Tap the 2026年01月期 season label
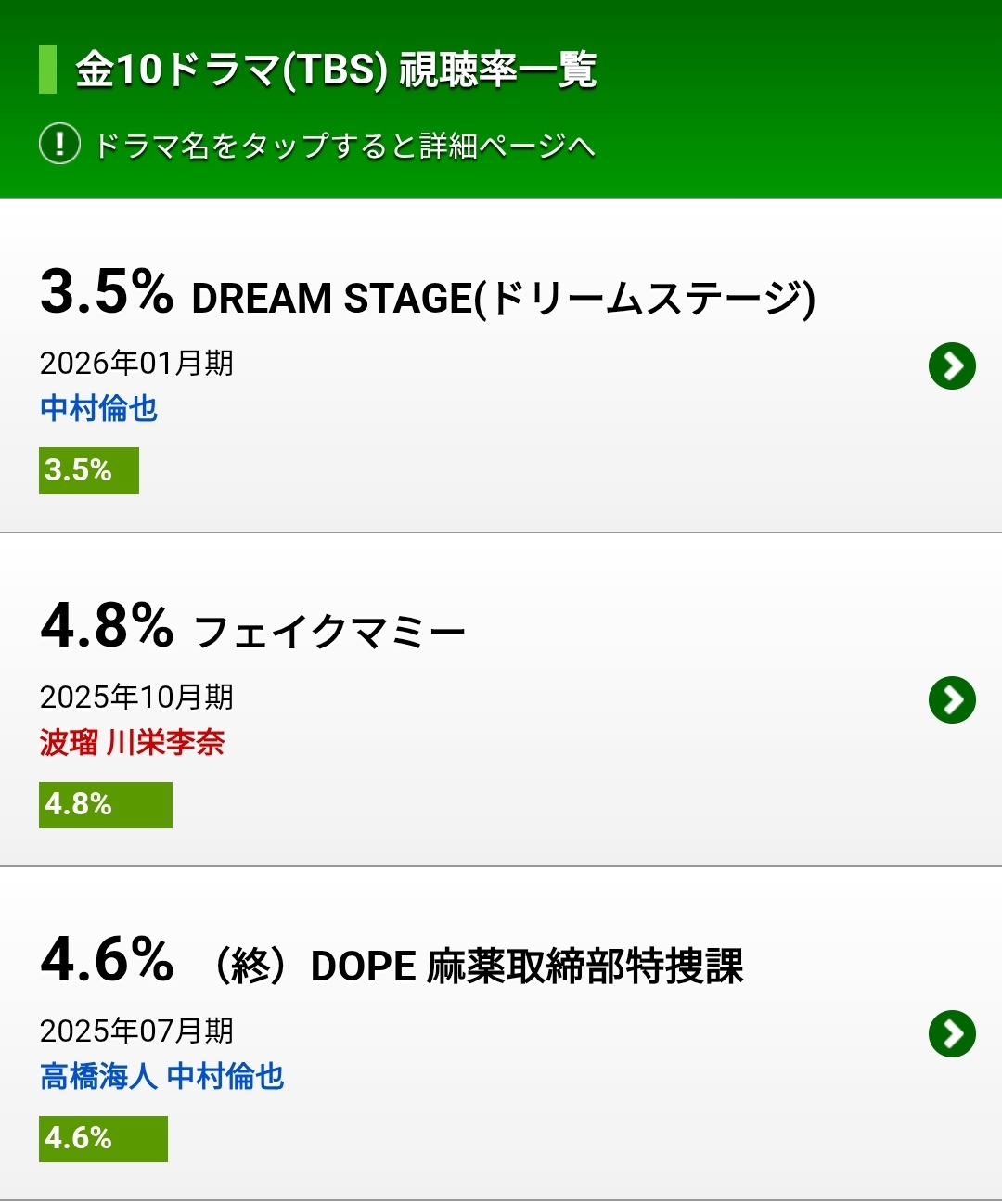 pyautogui.click(x=136, y=363)
